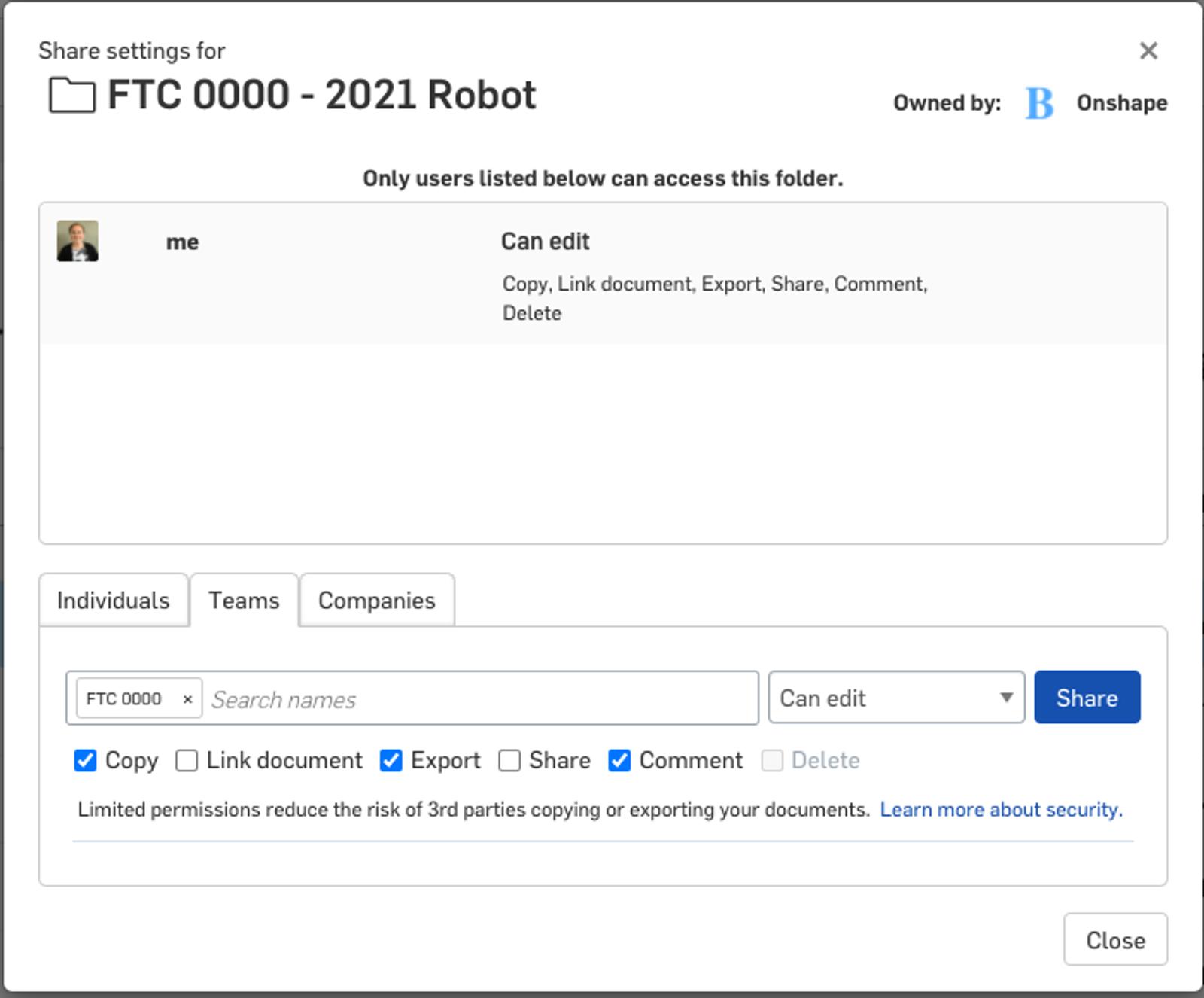Enable the Link document checkbox

pos(187,760)
